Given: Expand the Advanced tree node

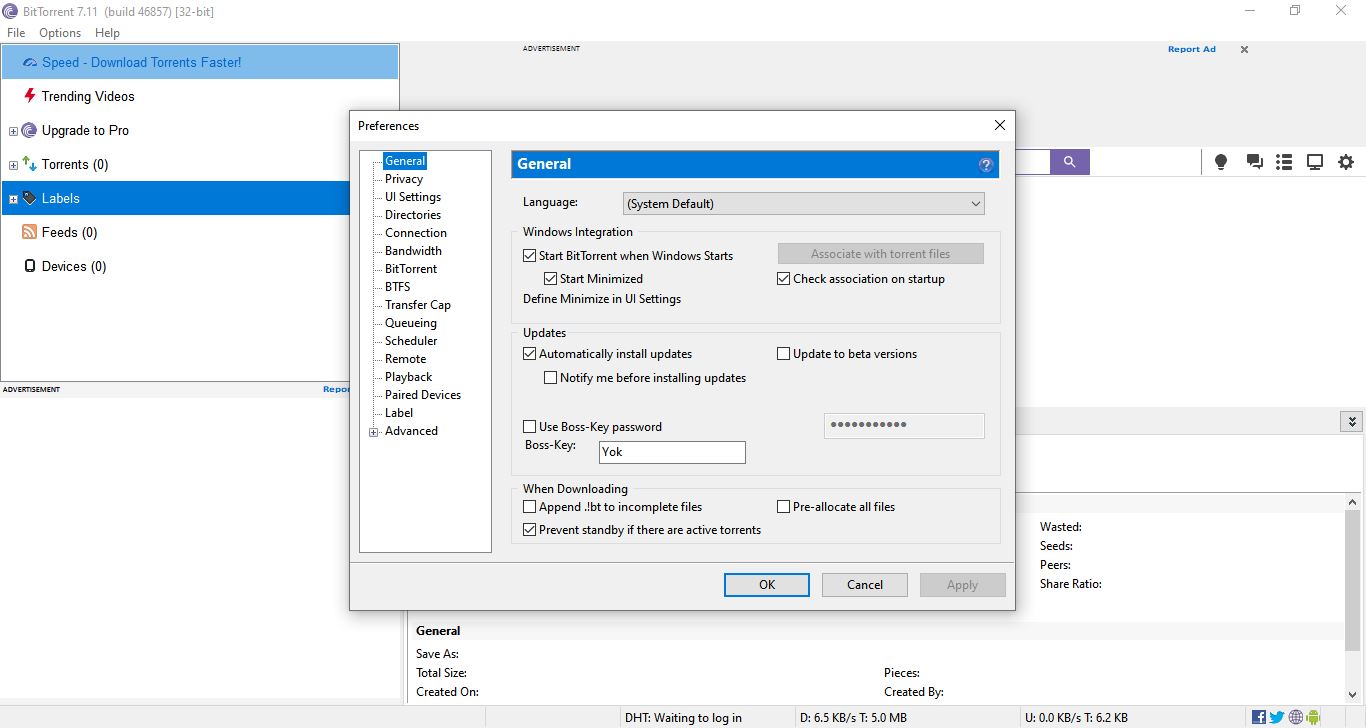Looking at the screenshot, I should 374,432.
